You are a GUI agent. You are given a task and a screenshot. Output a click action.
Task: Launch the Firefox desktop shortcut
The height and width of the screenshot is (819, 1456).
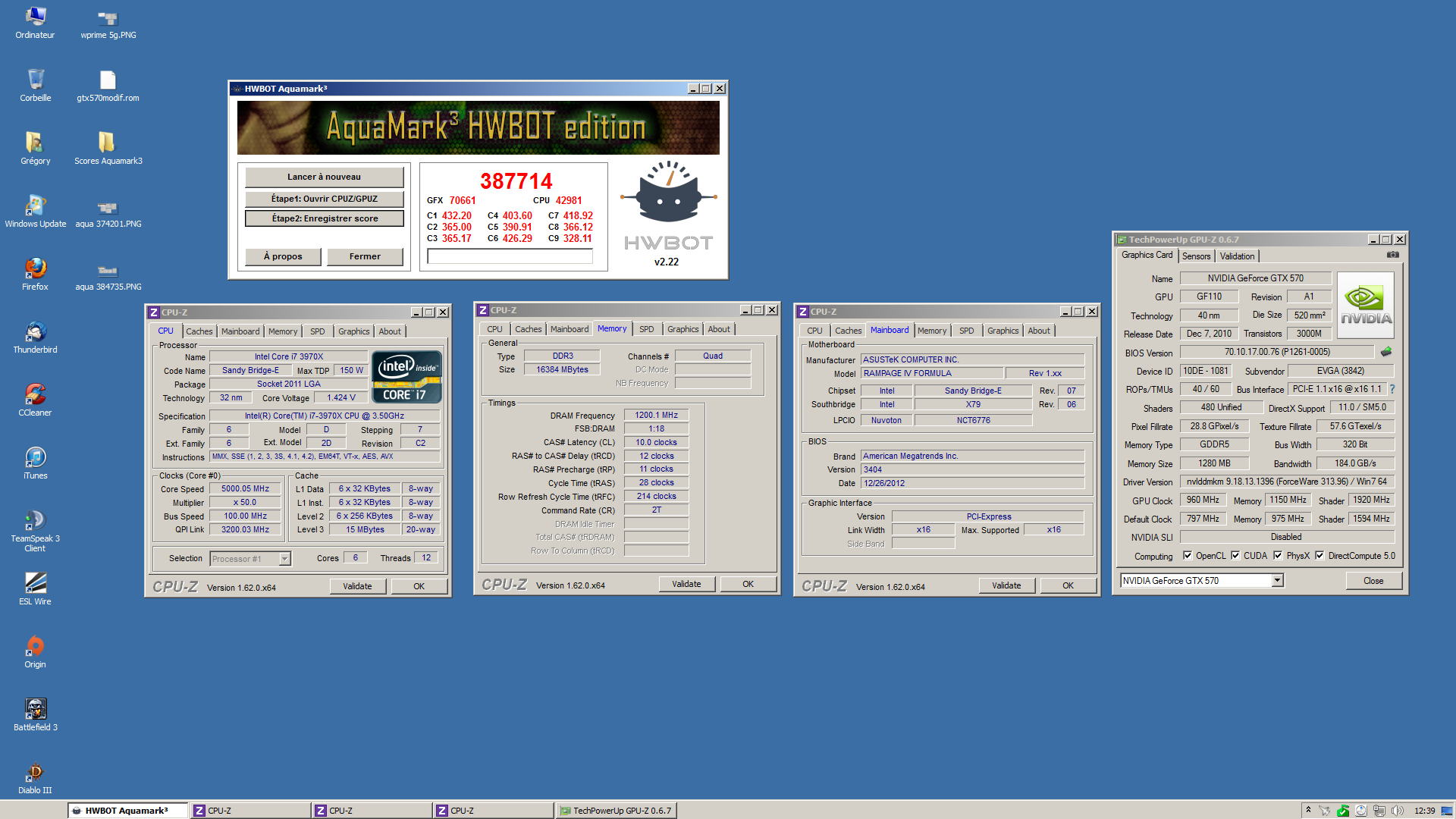tap(35, 275)
